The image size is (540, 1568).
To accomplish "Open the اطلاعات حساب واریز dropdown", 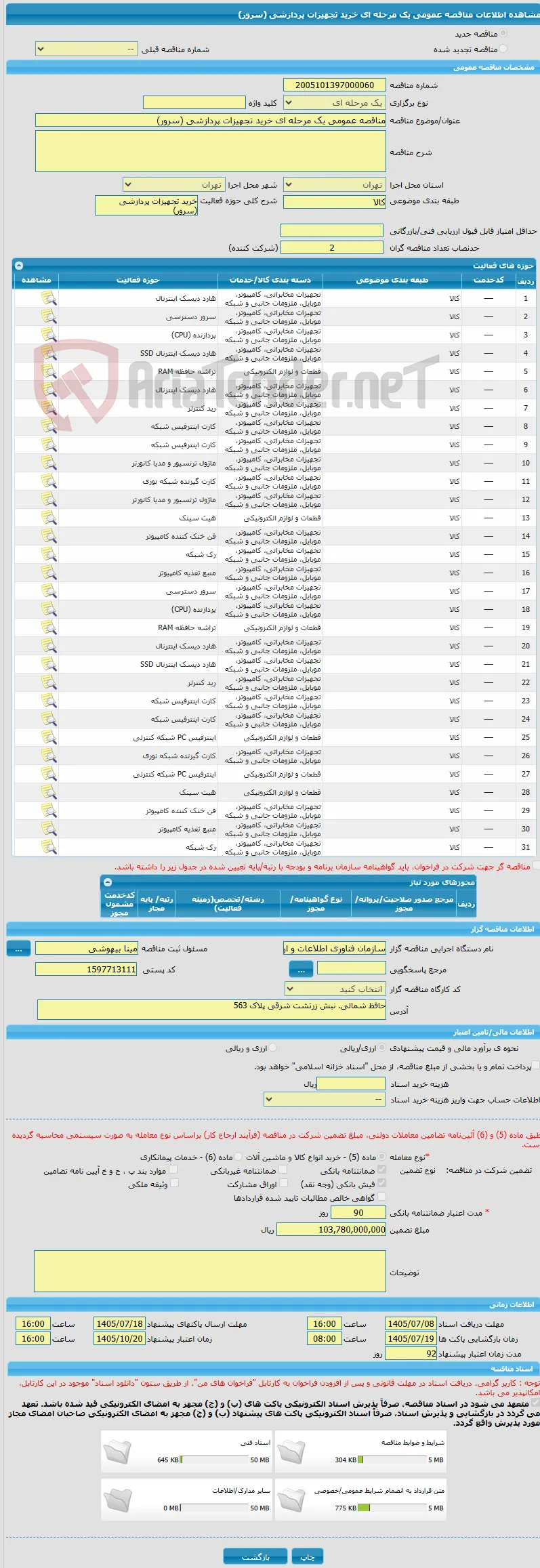I will [325, 1099].
